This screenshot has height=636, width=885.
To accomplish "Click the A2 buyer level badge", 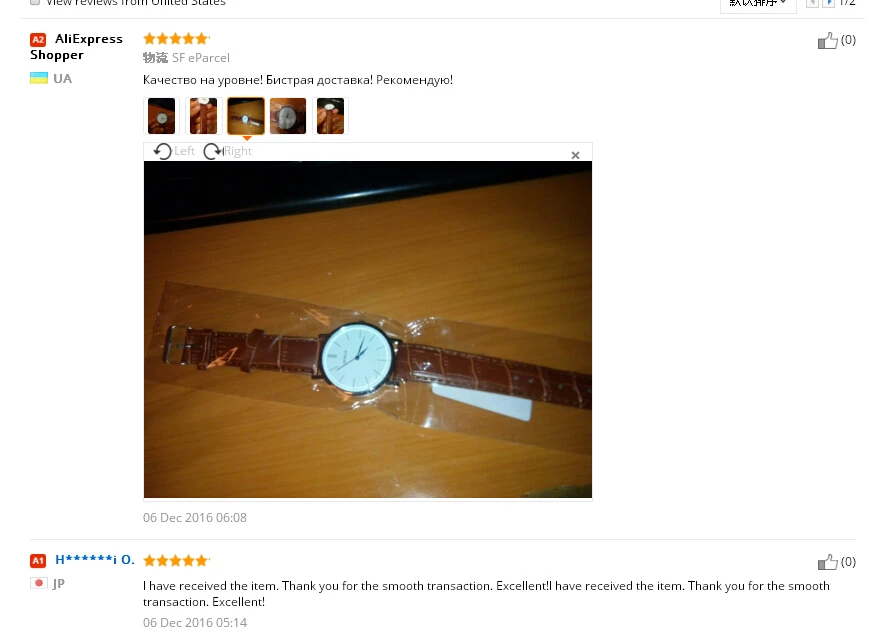I will click(38, 40).
